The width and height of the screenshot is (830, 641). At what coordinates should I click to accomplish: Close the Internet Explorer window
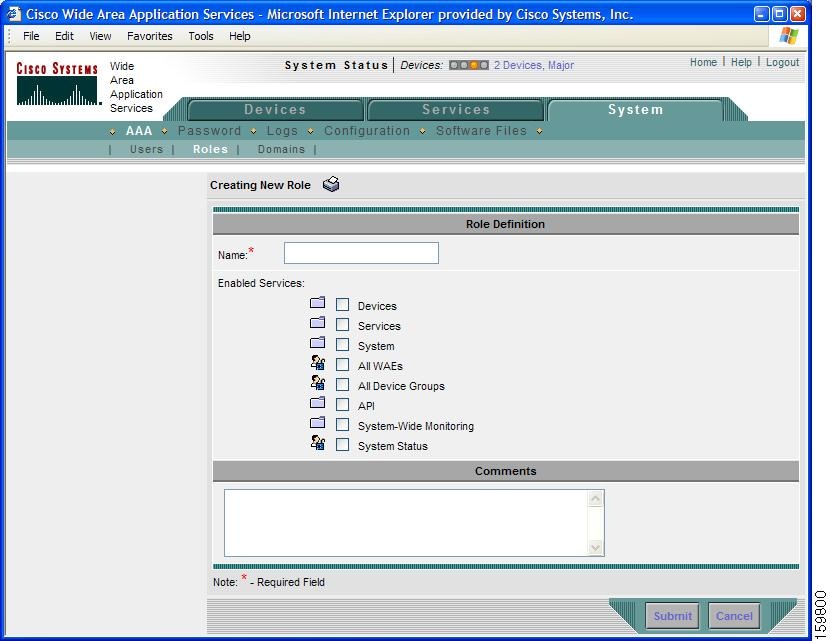point(797,14)
